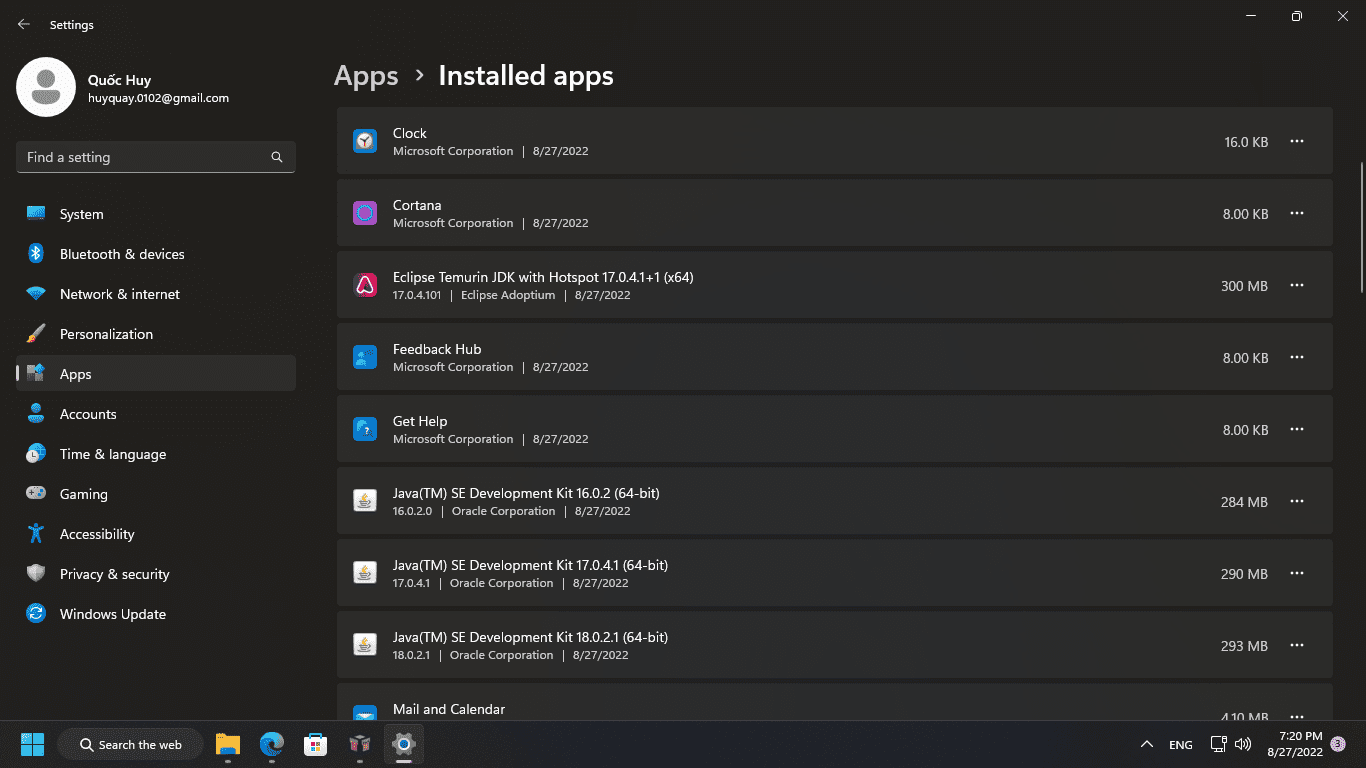The height and width of the screenshot is (768, 1366).
Task: Show hidden icons in the system tray
Action: coord(1147,744)
